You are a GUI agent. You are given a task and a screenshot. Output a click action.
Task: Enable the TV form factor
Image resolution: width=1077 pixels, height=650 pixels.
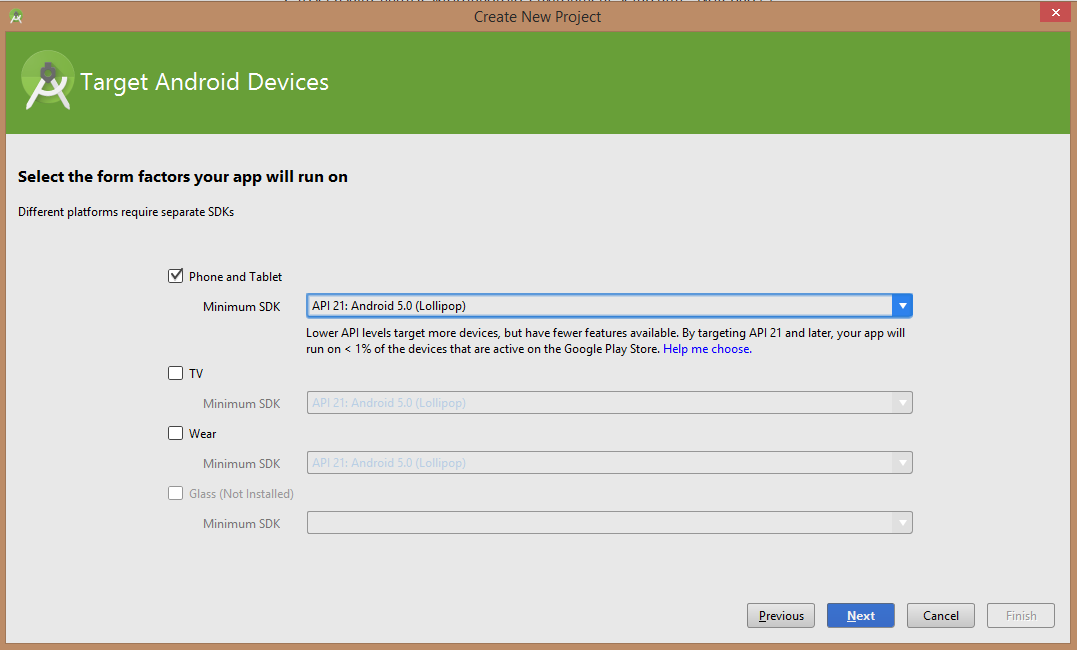point(176,372)
